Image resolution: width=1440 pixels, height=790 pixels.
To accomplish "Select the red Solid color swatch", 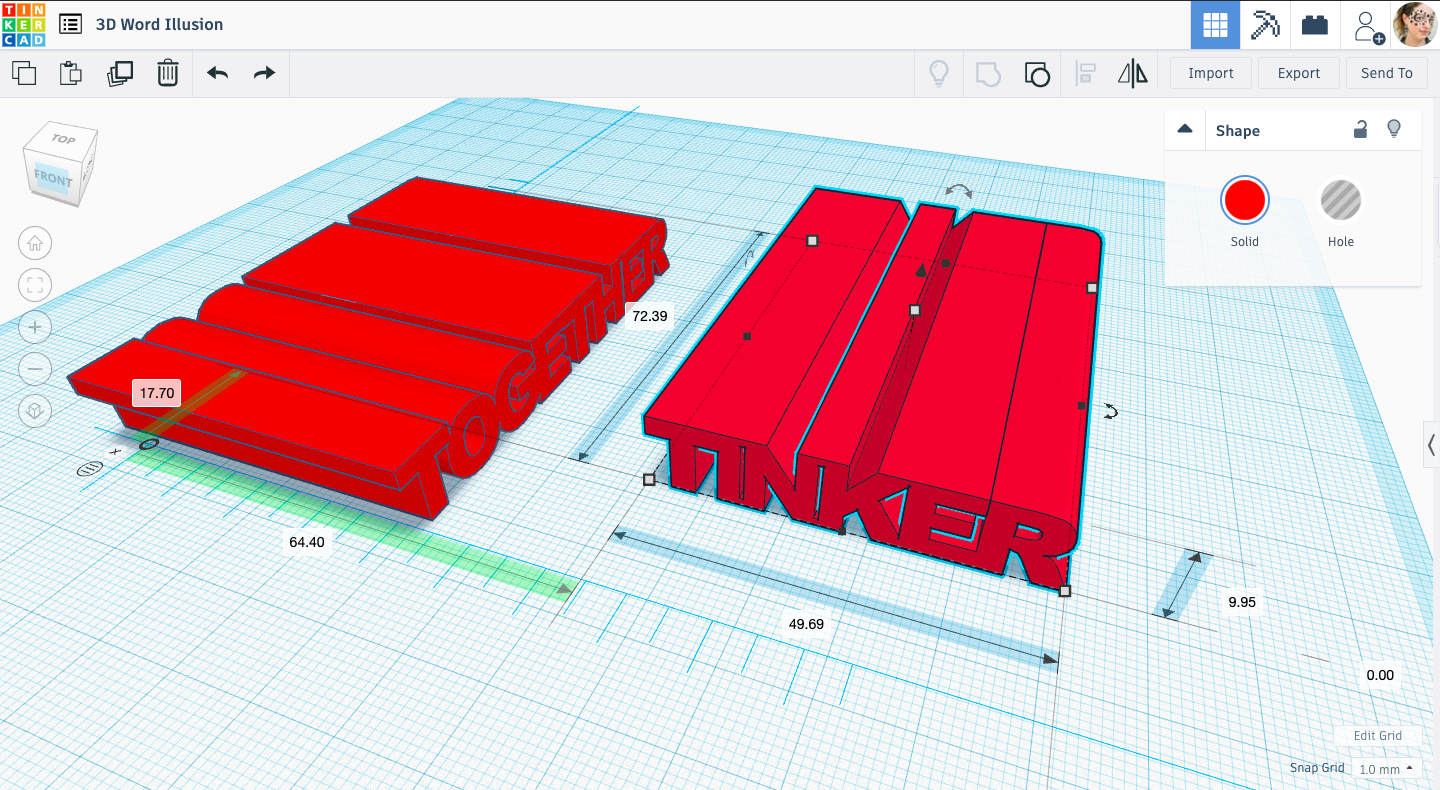I will click(x=1245, y=201).
